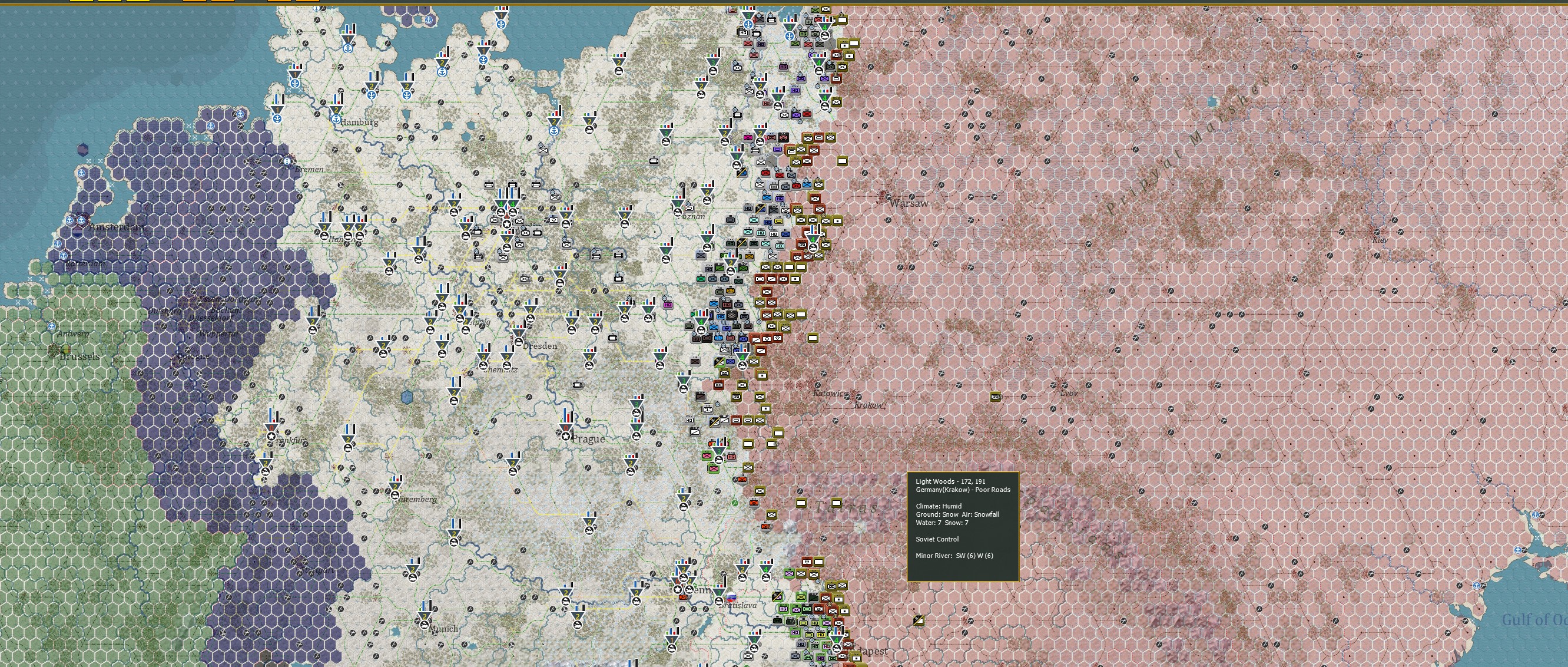1568x667 pixels.
Task: Open the star depot marker at Prague
Action: tap(566, 435)
